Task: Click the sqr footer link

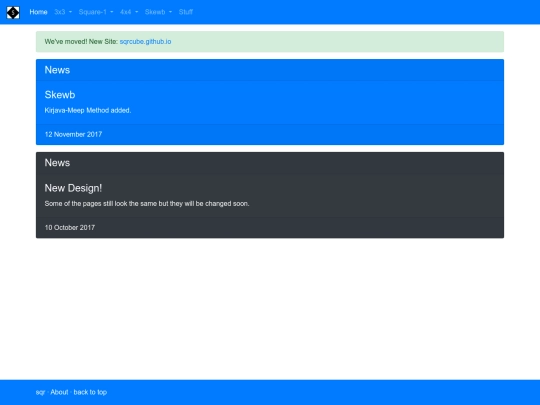Action: coord(40,392)
